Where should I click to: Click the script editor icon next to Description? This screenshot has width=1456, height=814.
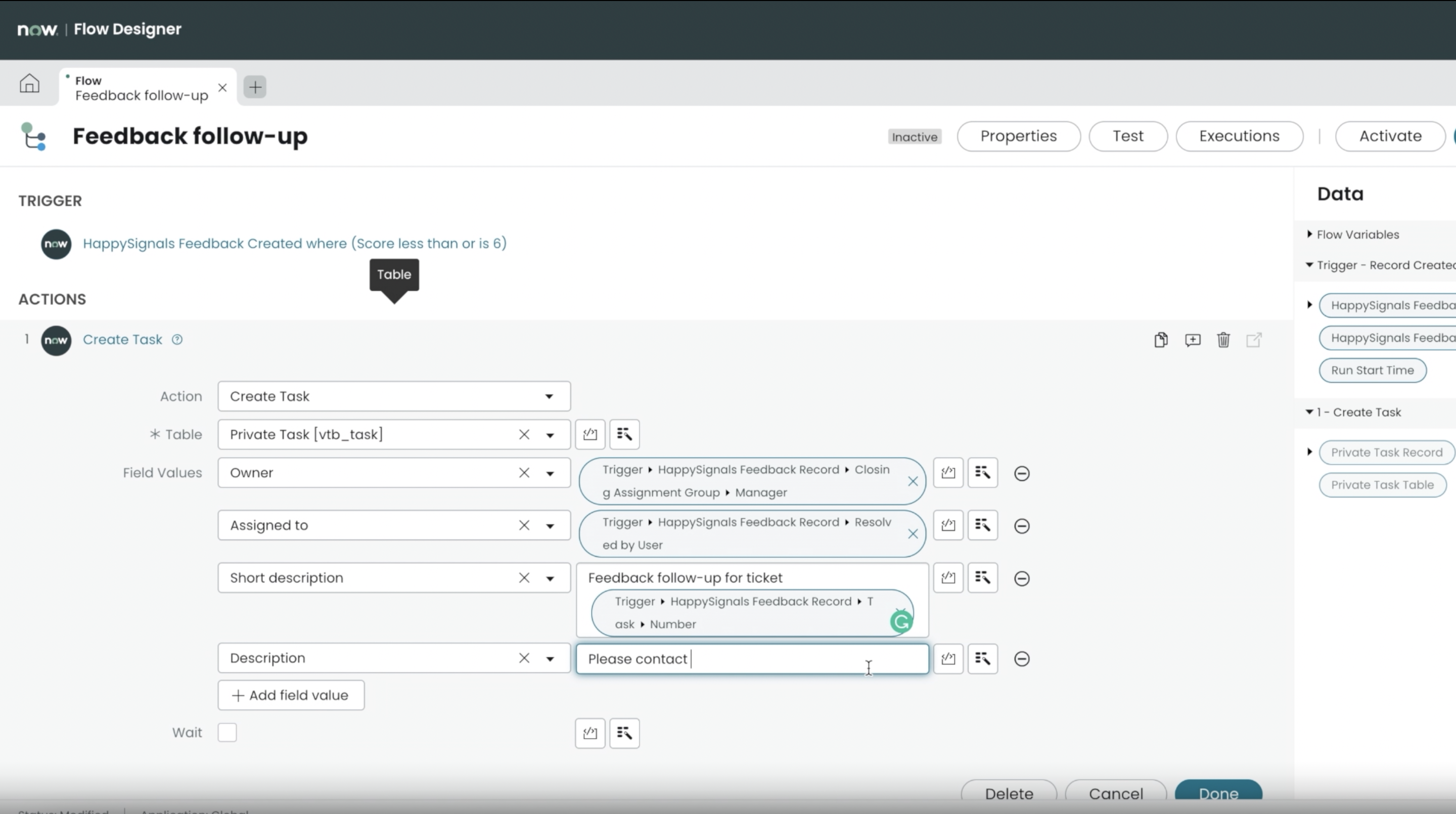(948, 659)
